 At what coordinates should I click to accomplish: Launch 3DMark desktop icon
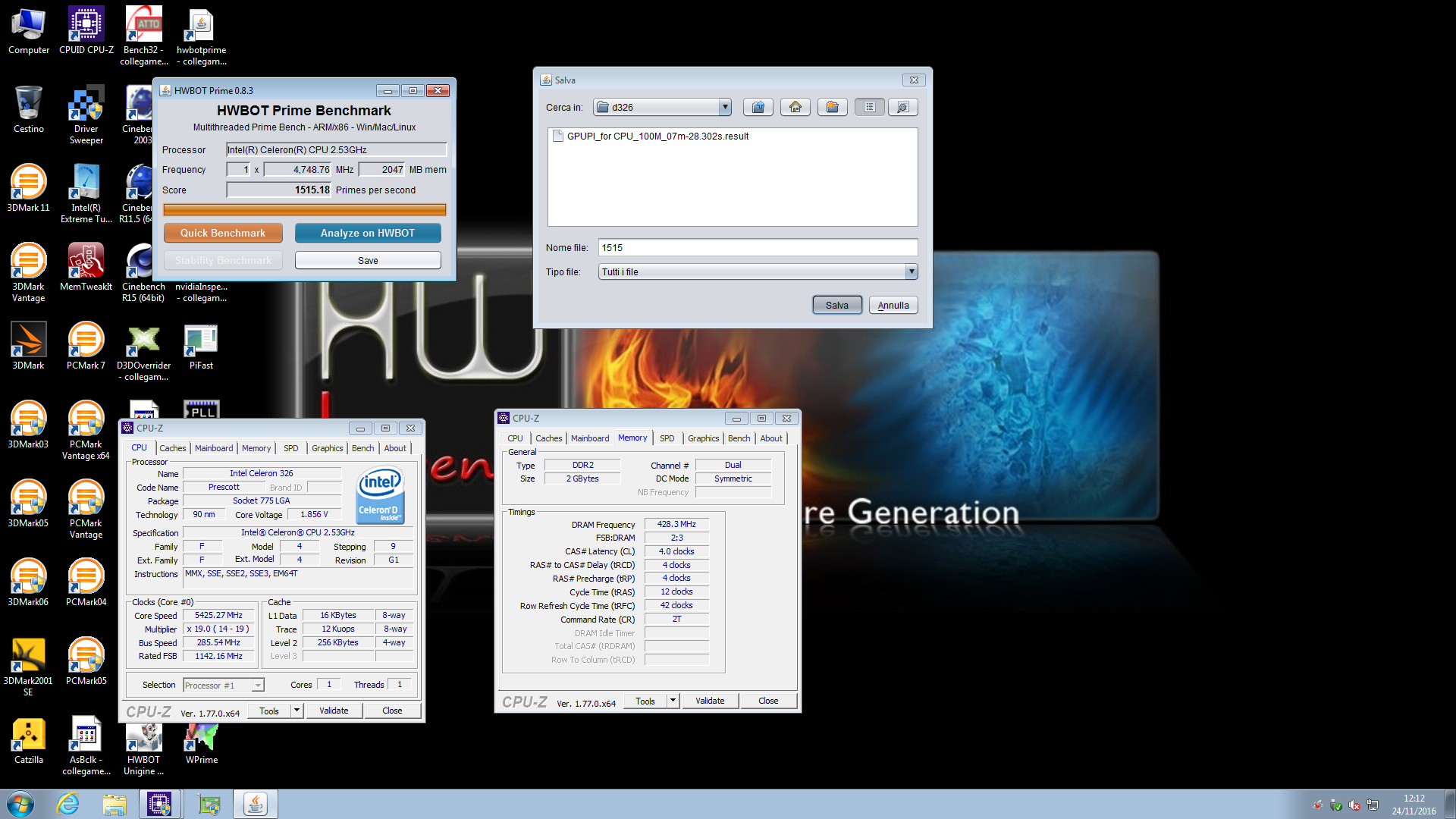[x=29, y=346]
